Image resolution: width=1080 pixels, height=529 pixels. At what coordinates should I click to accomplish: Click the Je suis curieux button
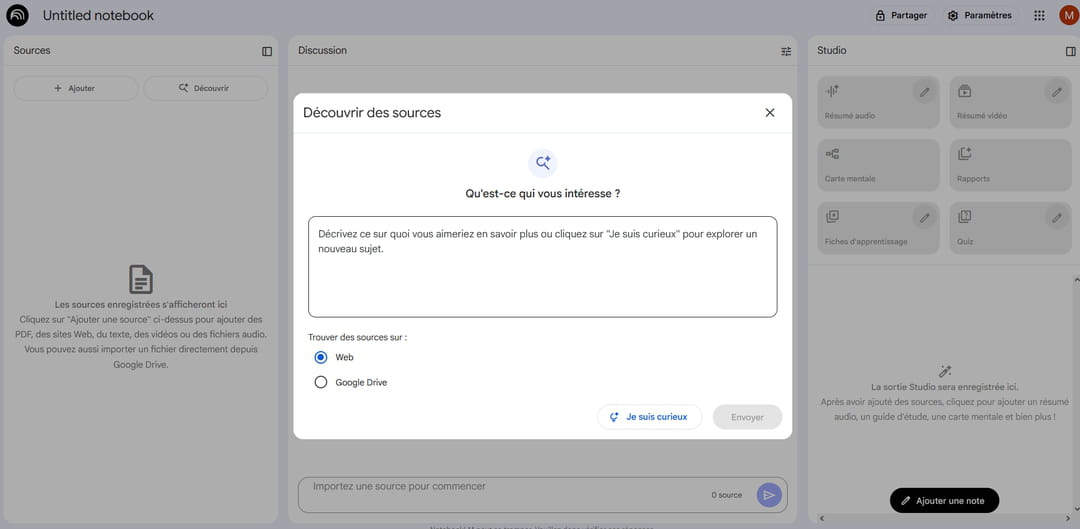coord(649,417)
